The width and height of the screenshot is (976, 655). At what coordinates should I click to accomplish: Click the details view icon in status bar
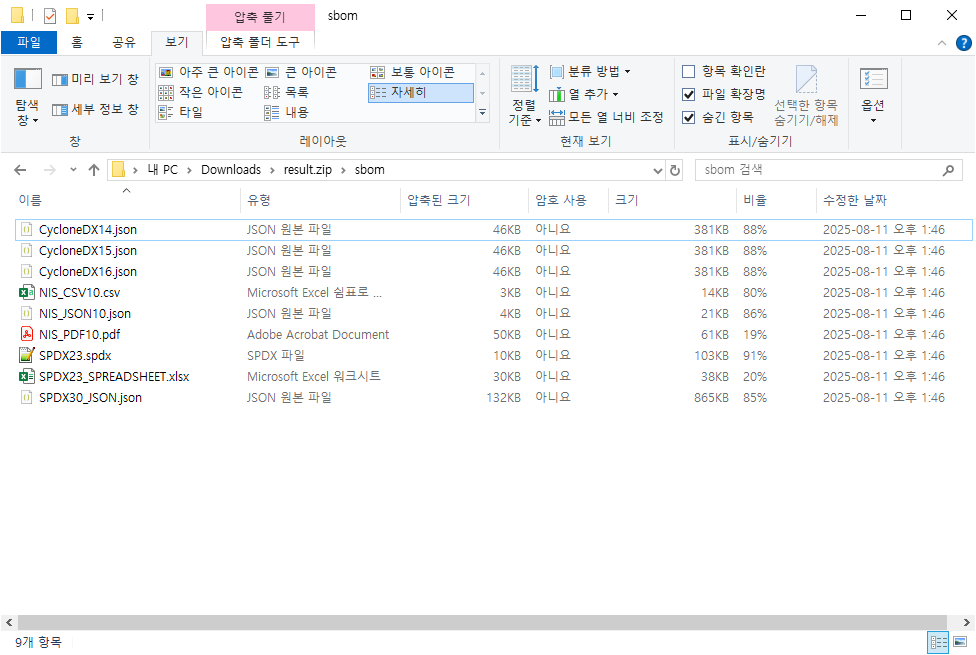pyautogui.click(x=938, y=642)
